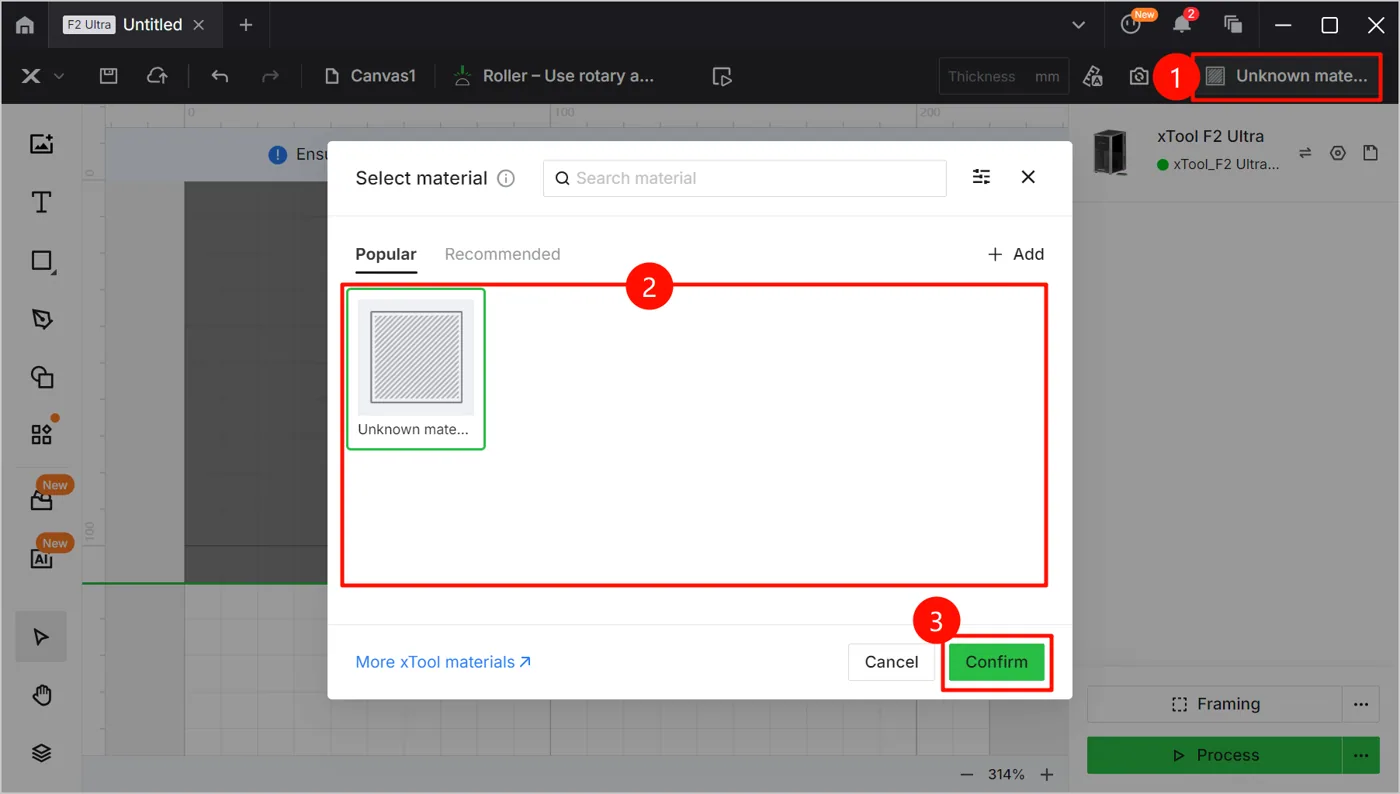
Task: Open the material filter settings icon
Action: click(981, 177)
